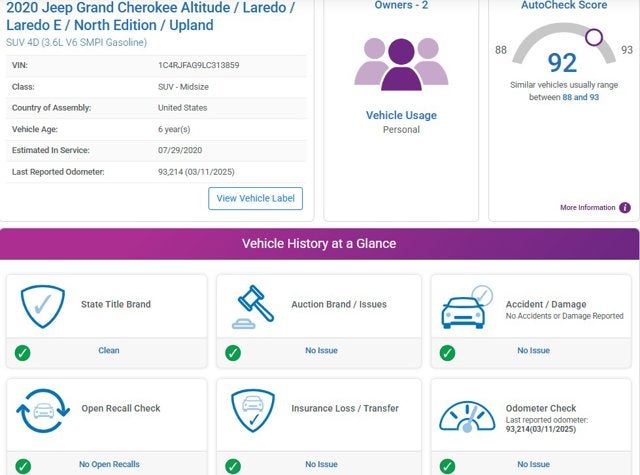Click the 07/29/2020 in-service date
Viewport: 640px width, 475px height.
tap(180, 150)
